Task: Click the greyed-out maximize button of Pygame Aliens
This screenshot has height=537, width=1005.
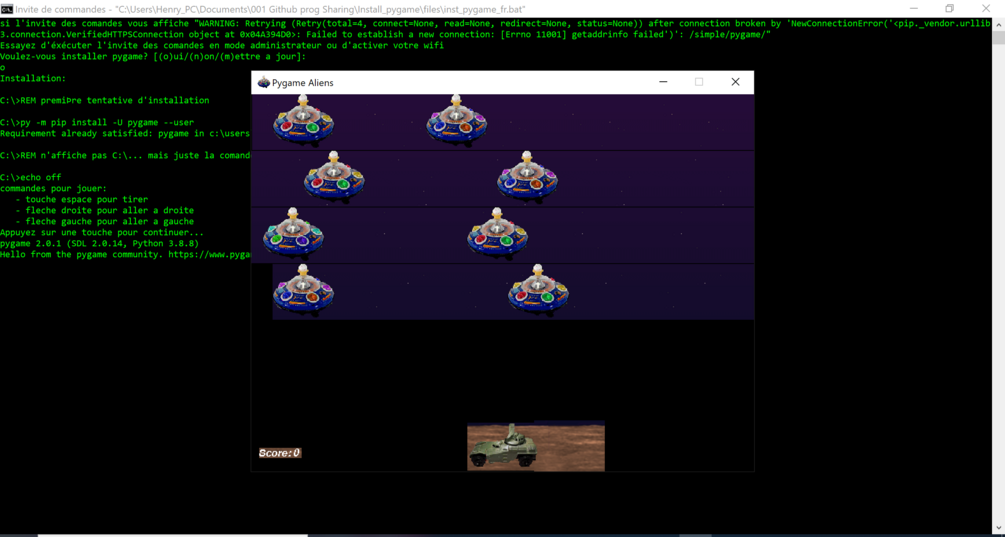Action: pos(699,82)
